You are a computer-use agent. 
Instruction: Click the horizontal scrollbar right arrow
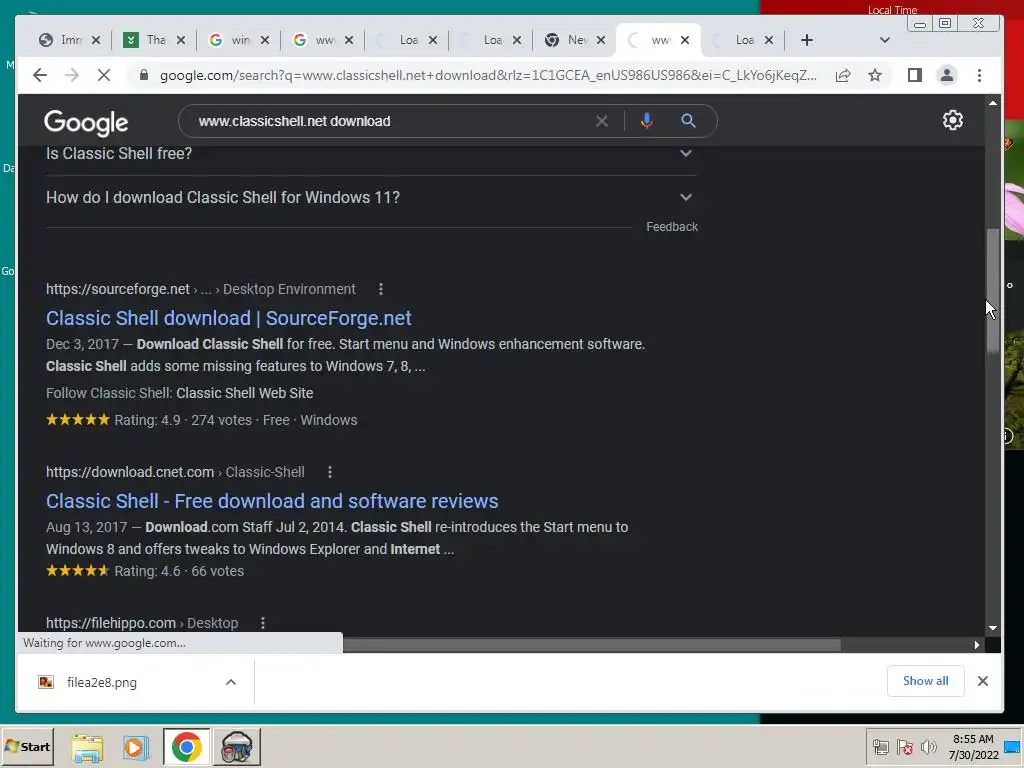click(976, 645)
